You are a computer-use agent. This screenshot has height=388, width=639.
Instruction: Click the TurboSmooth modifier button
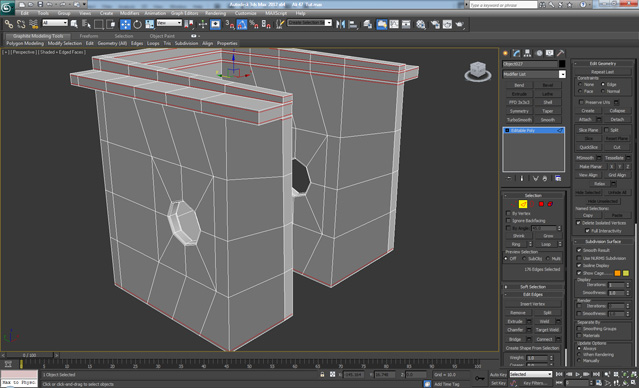(x=519, y=120)
